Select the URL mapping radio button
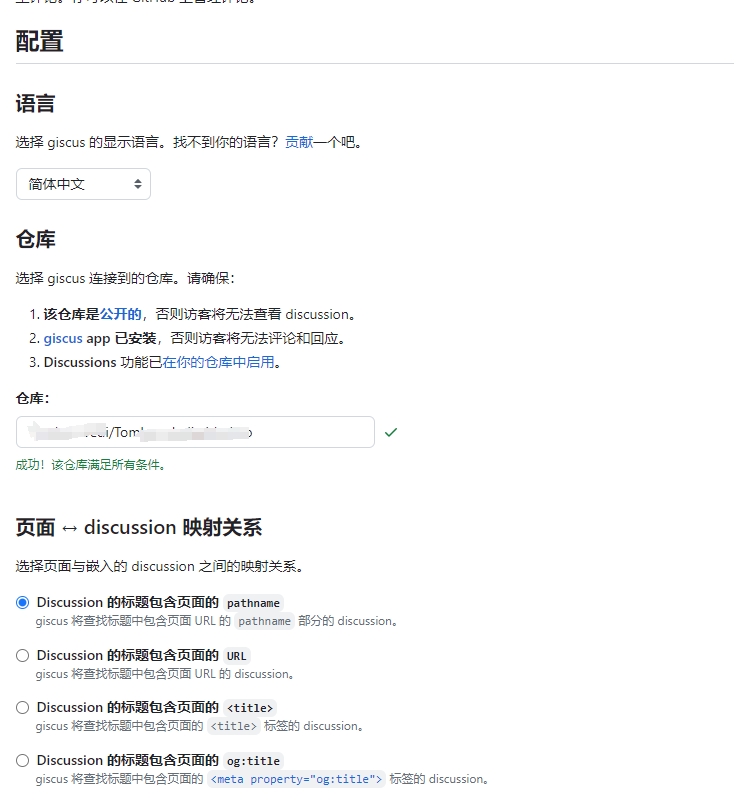745x803 pixels. 23,656
